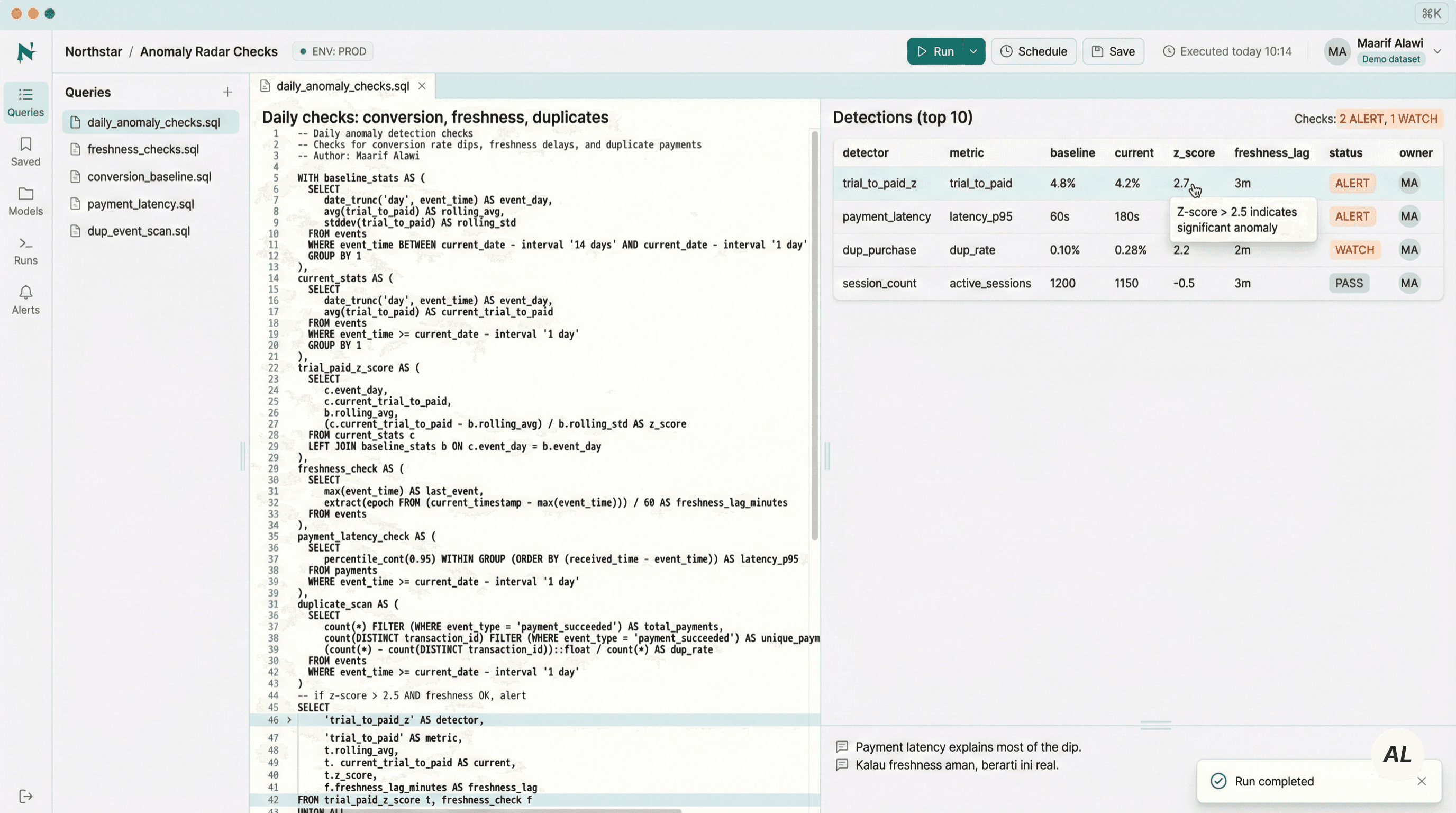Click the Save button
Viewport: 1456px width, 813px height.
tap(1113, 51)
